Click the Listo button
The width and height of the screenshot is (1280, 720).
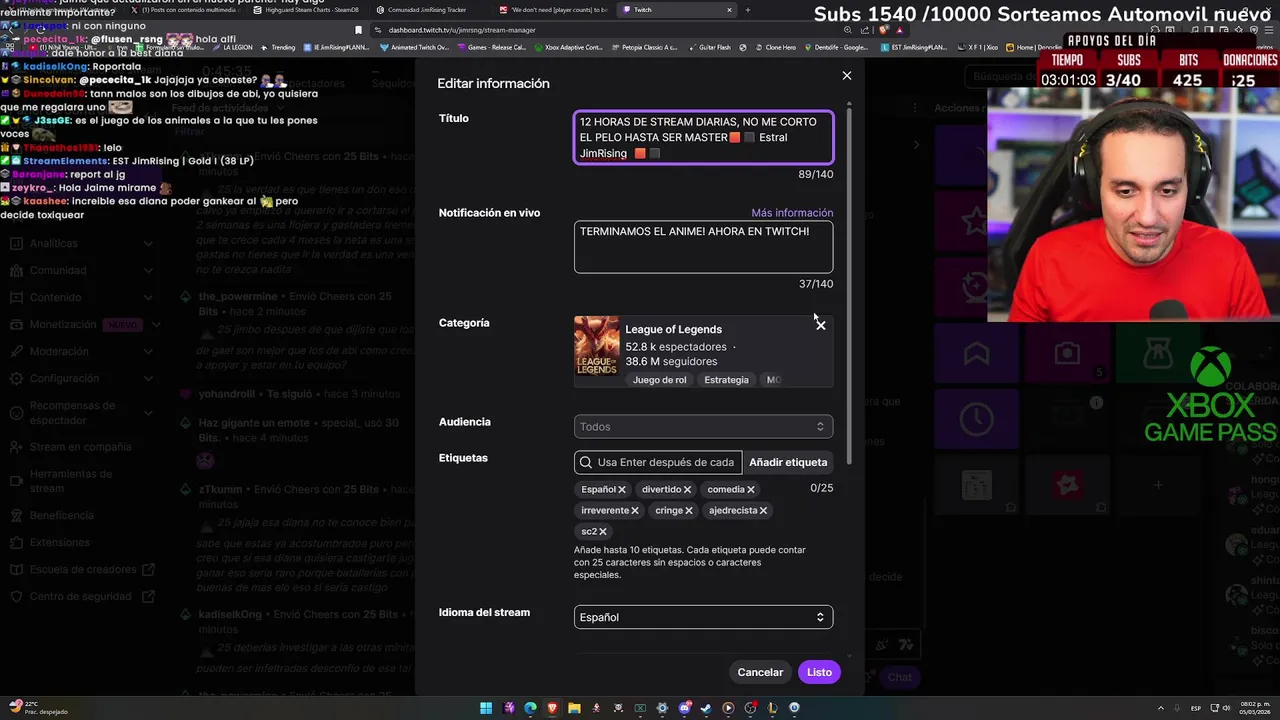point(819,672)
